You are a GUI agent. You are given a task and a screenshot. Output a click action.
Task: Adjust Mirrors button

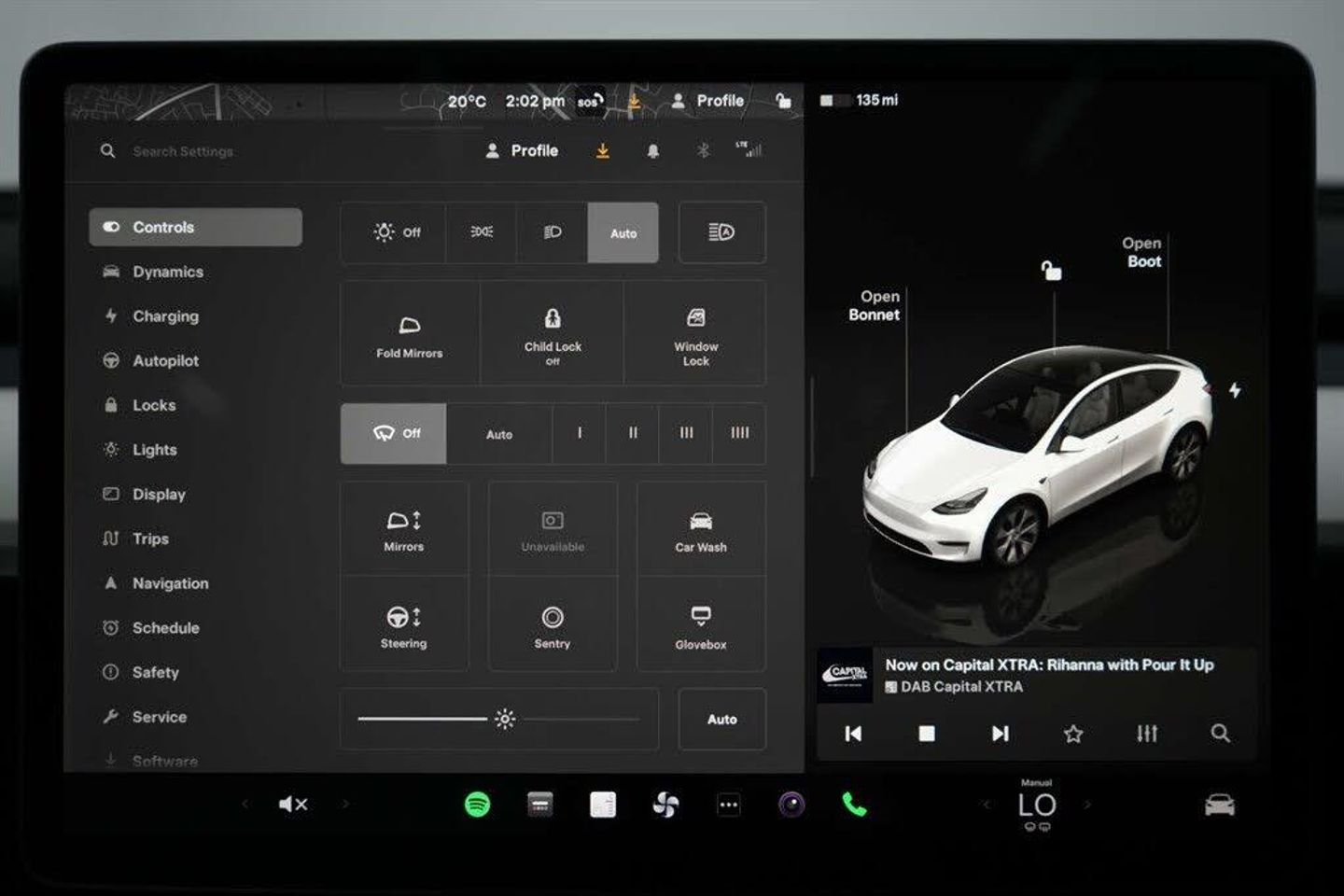404,528
